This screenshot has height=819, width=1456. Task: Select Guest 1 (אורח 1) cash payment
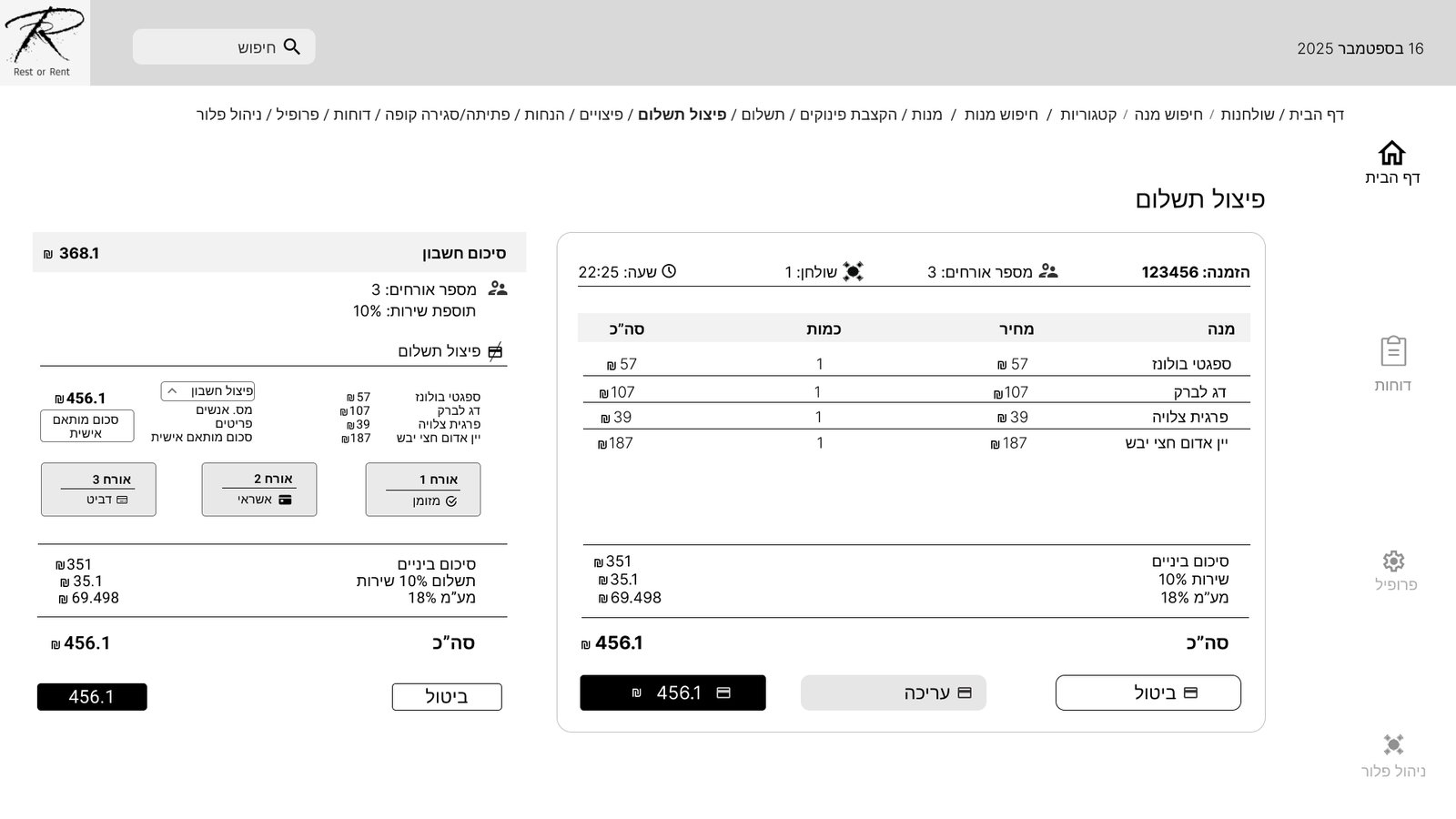point(423,490)
